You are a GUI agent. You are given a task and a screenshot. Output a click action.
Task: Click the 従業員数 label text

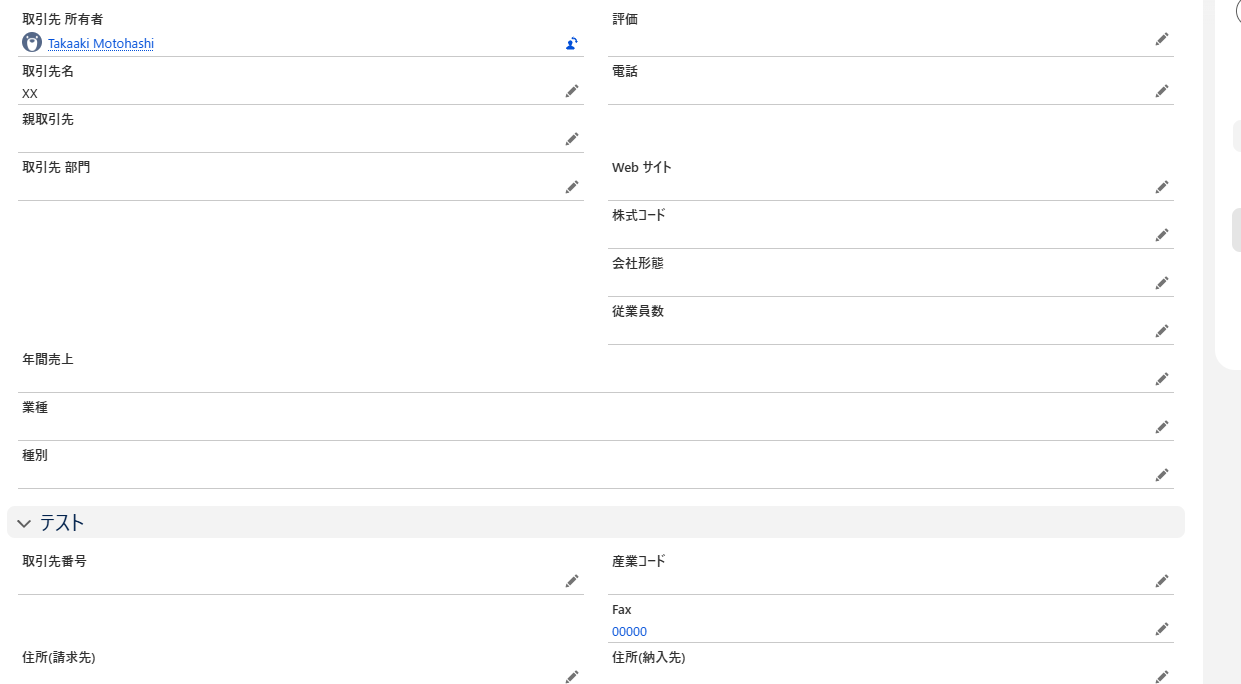638,311
